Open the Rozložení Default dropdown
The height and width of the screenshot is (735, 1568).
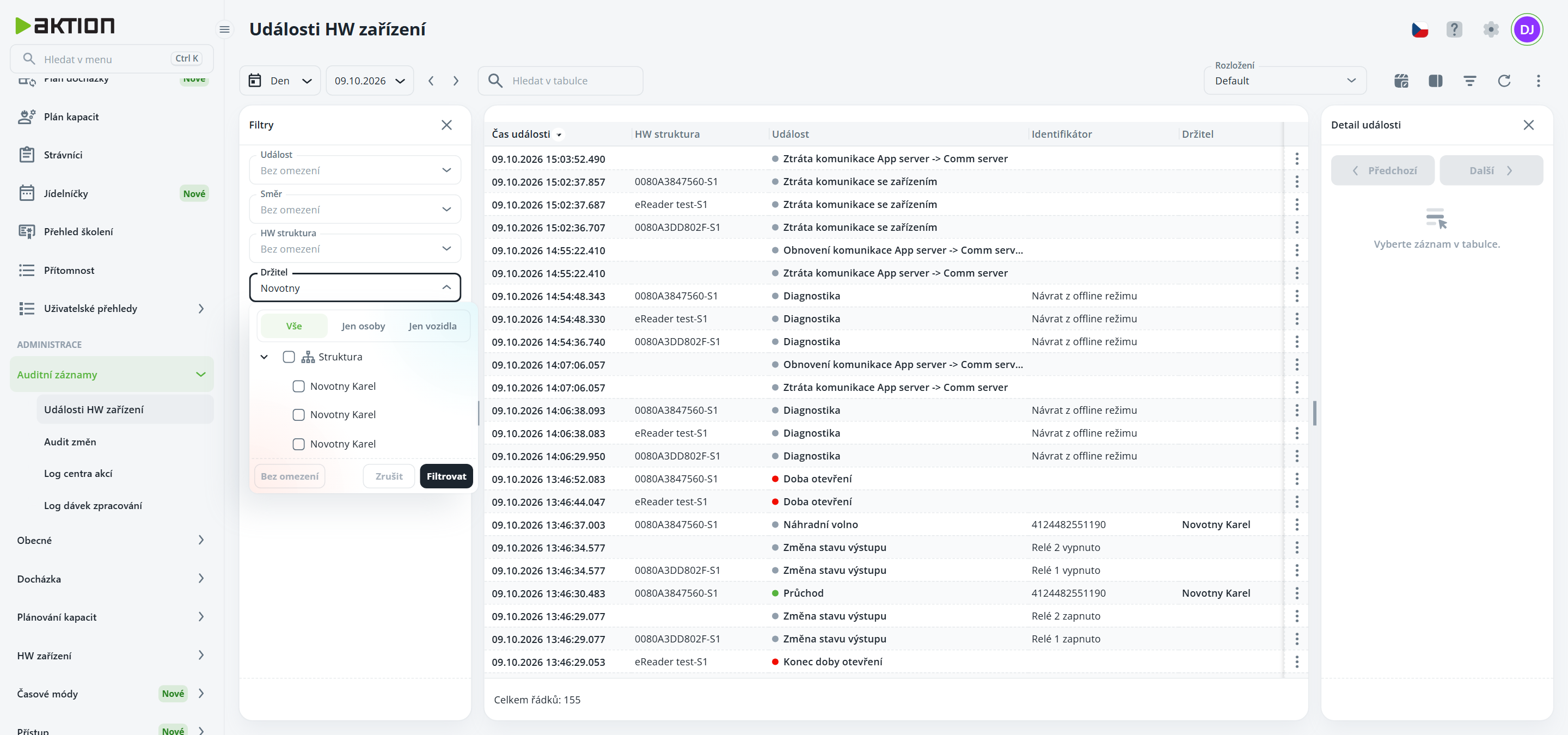click(1285, 81)
